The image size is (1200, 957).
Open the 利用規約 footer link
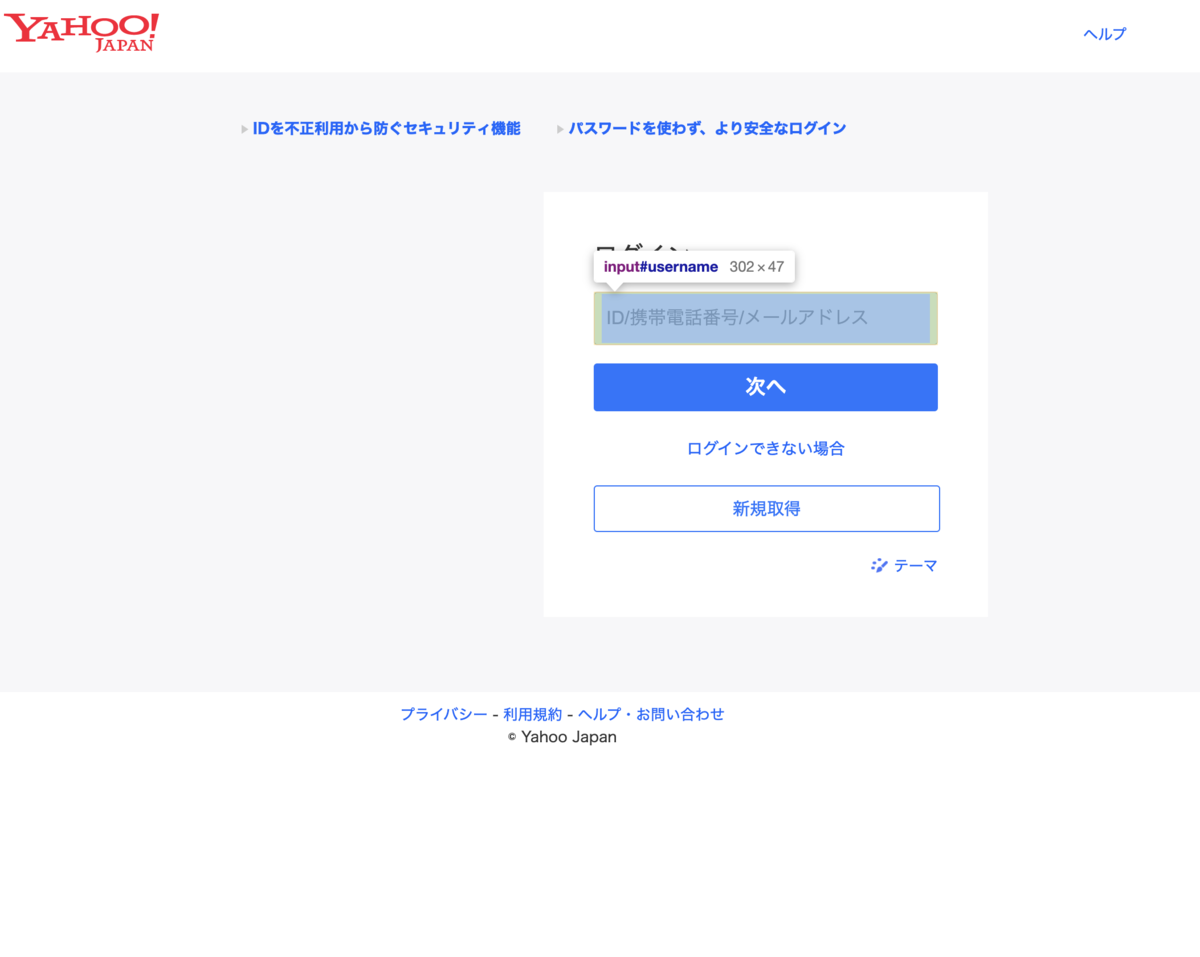coord(533,714)
